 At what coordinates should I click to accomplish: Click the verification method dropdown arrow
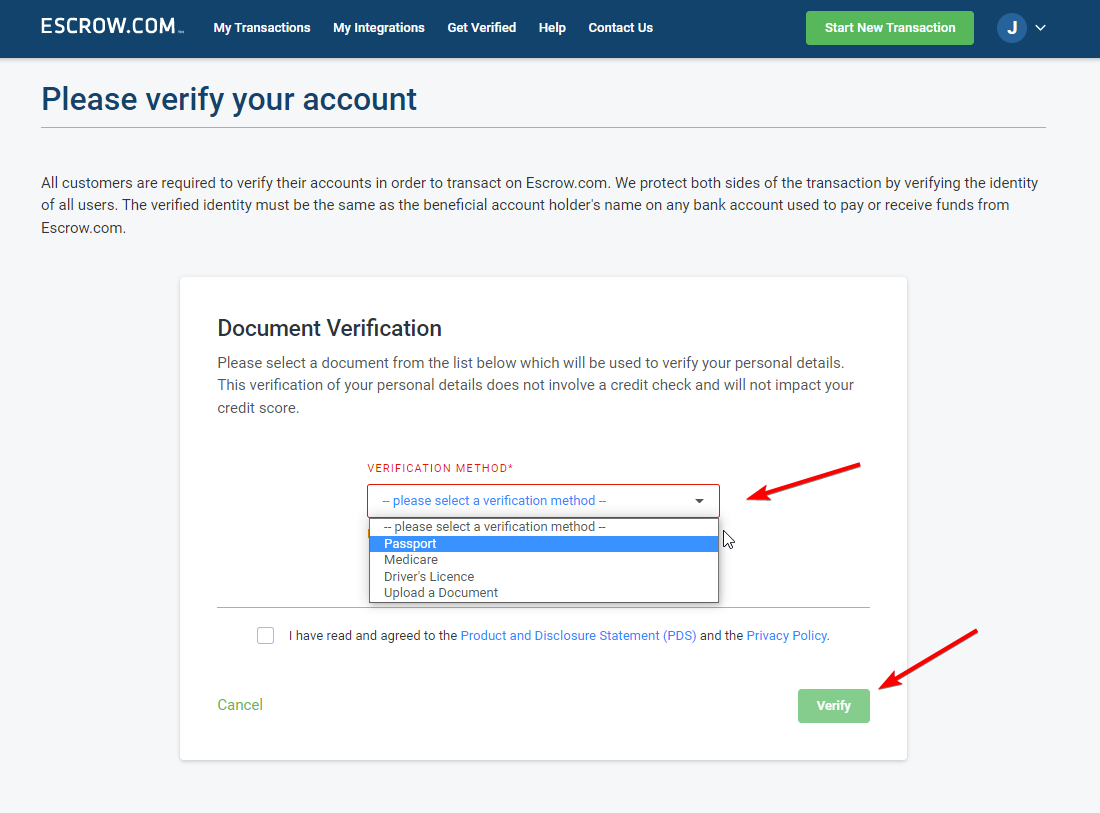[699, 501]
